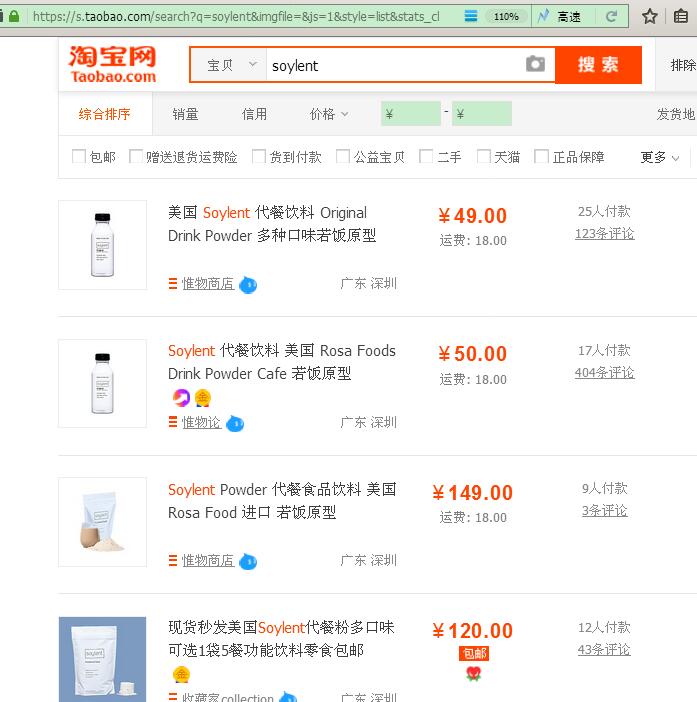The height and width of the screenshot is (702, 697).
Task: Bookmark page with the star icon
Action: coord(650,17)
